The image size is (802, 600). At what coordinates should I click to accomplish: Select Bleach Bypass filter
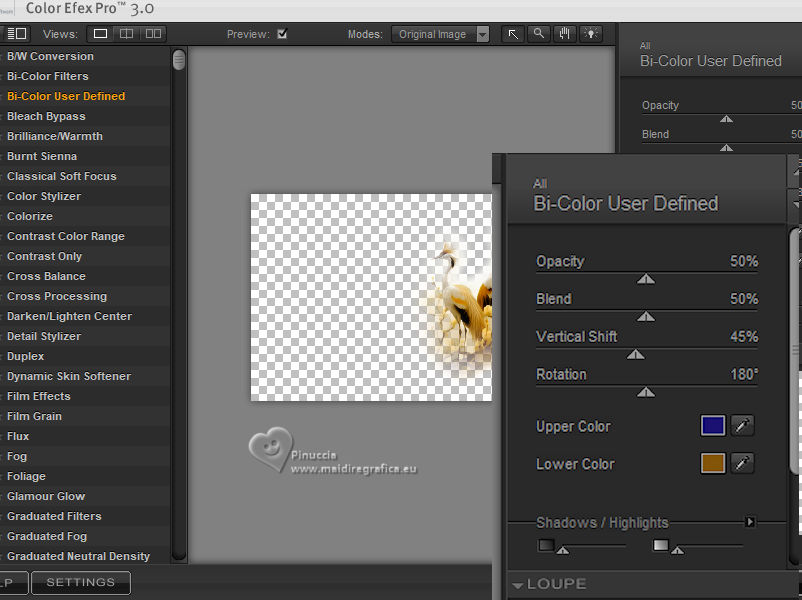[x=46, y=116]
